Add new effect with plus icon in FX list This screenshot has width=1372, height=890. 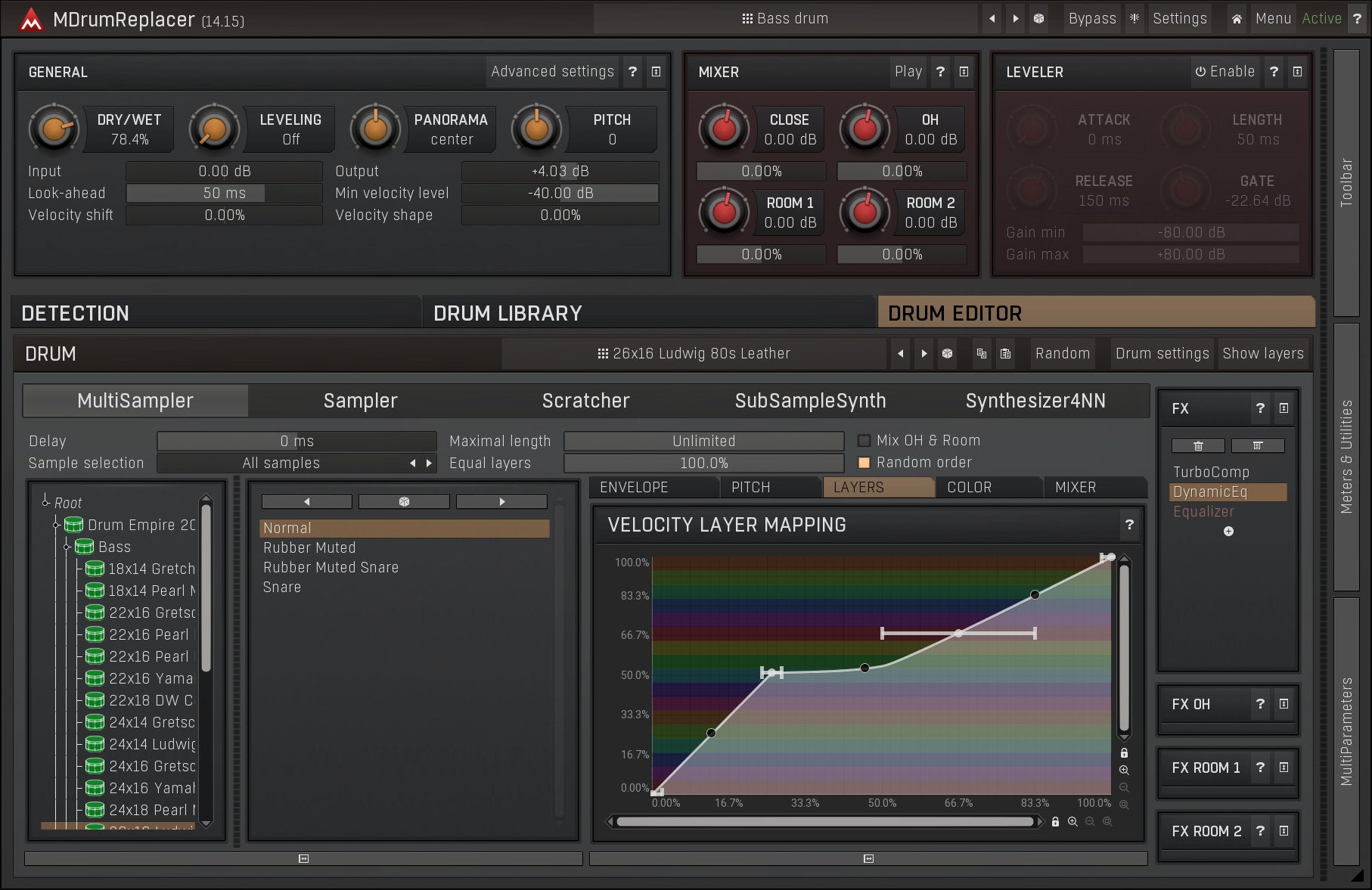(1228, 532)
